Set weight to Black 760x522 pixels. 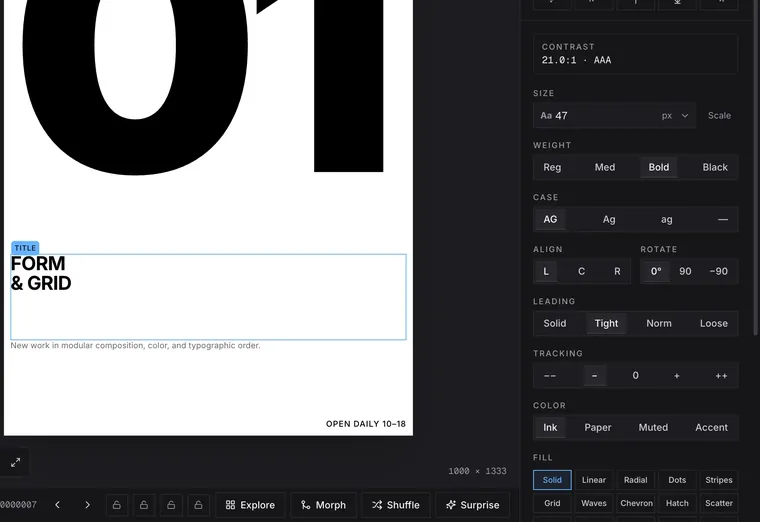click(x=715, y=167)
